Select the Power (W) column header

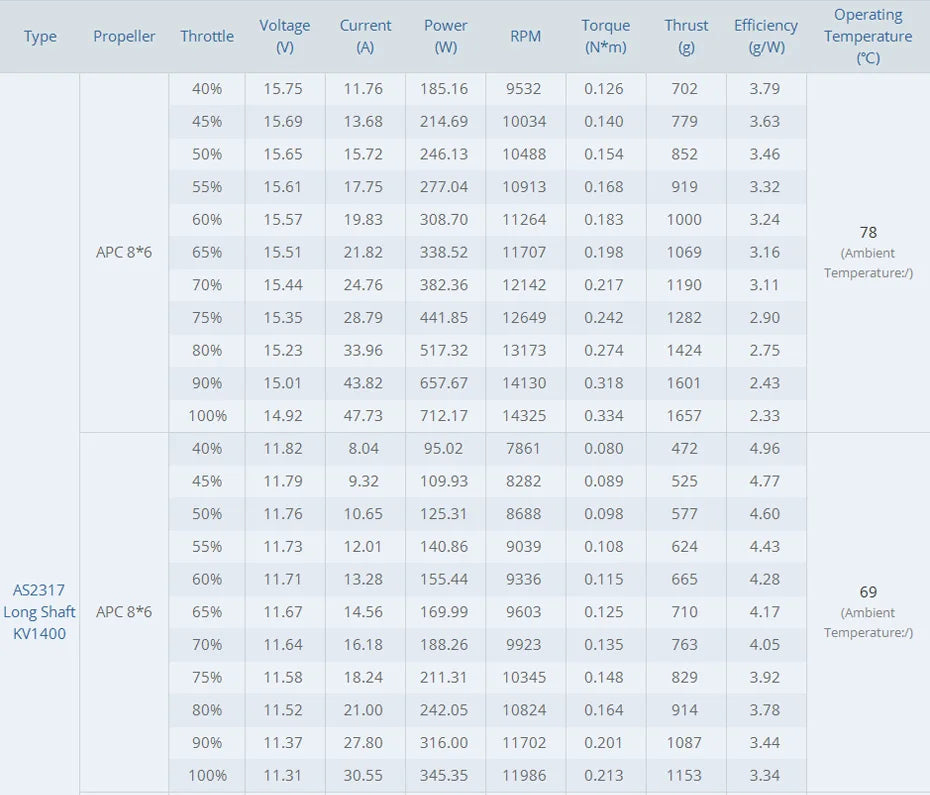point(445,36)
